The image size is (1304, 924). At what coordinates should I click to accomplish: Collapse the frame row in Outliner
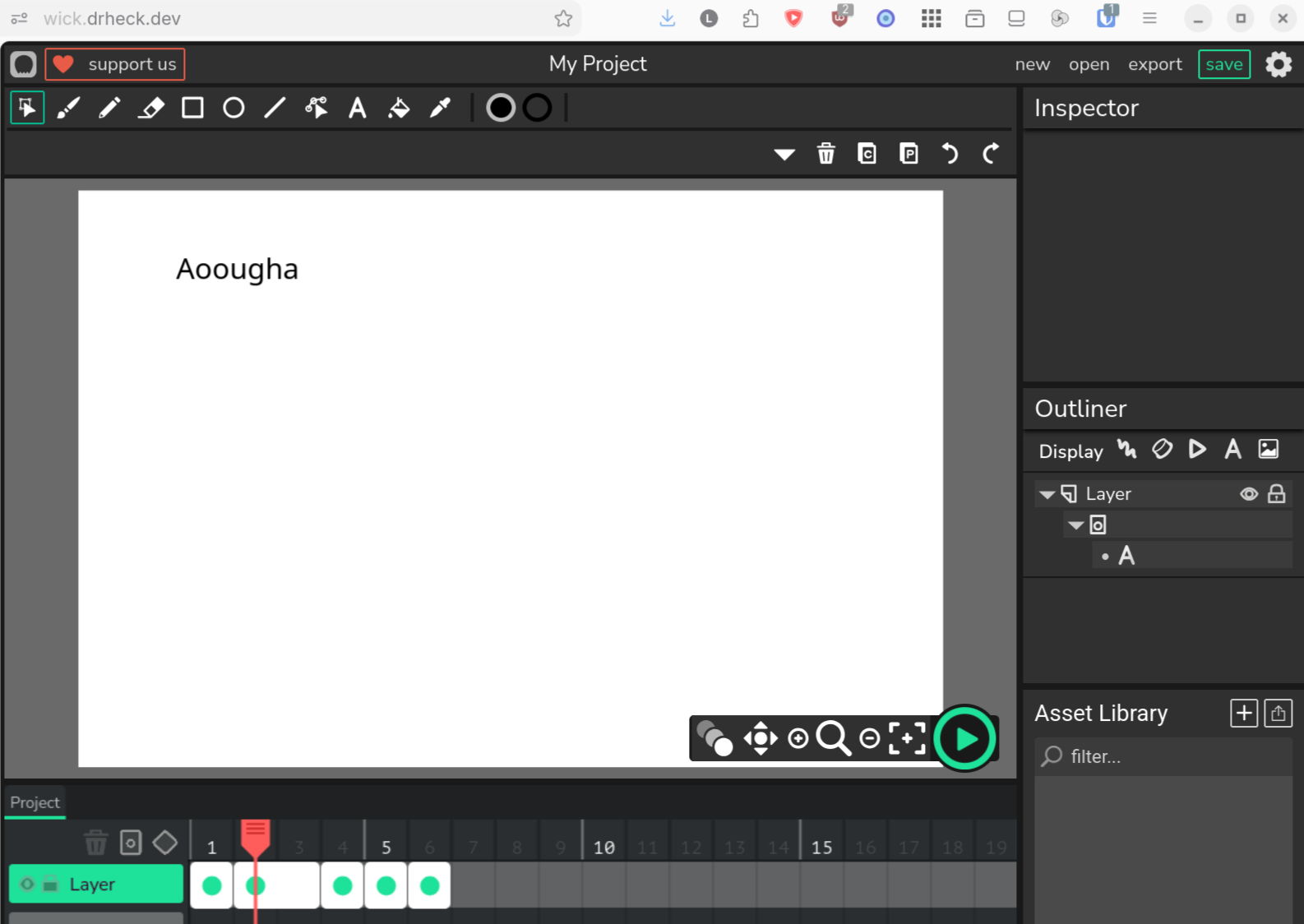[1075, 524]
